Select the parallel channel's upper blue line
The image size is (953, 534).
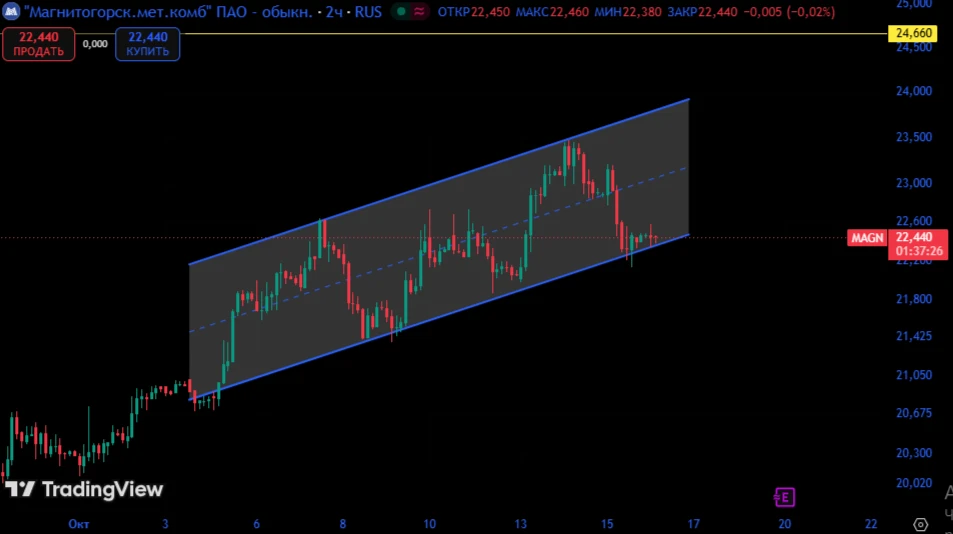(439, 182)
